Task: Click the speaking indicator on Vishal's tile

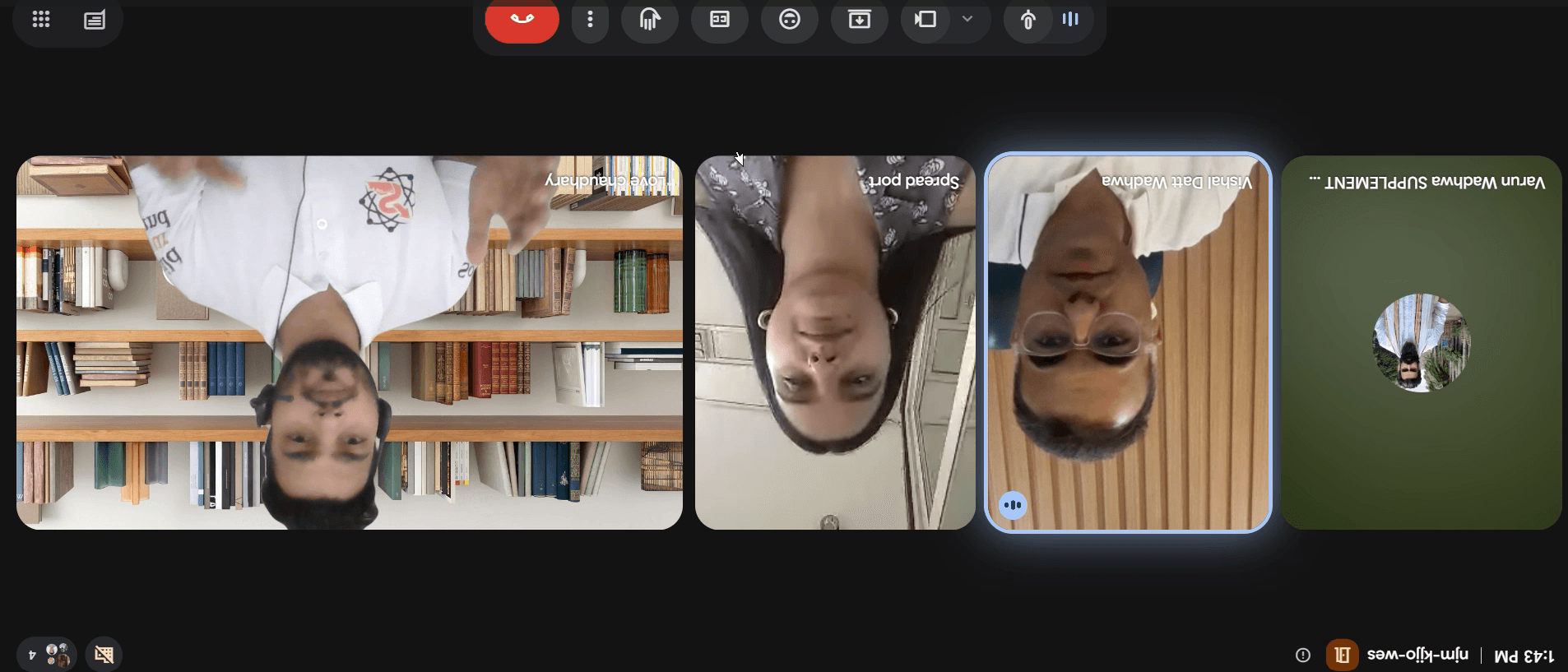Action: [1013, 505]
